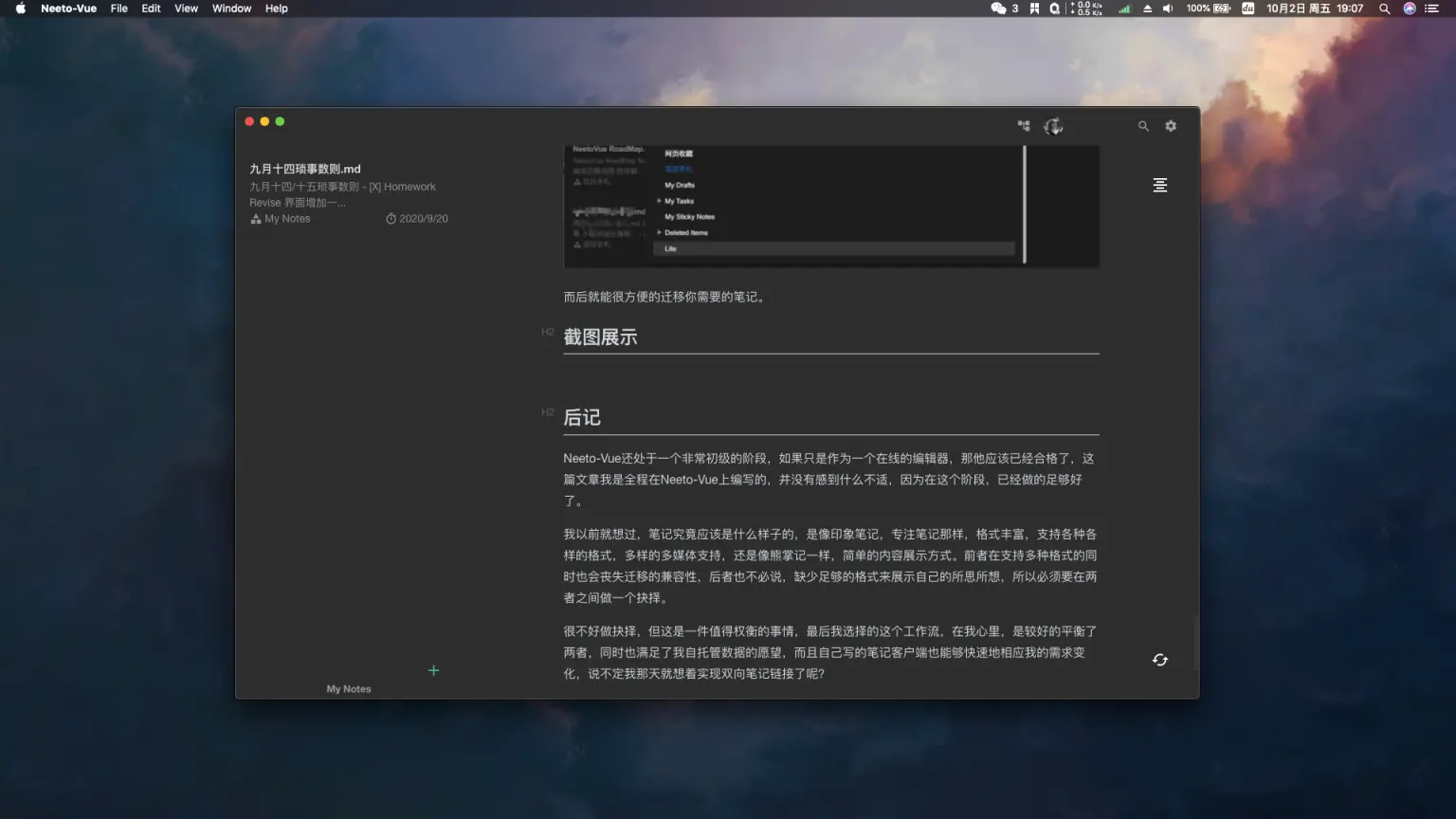
Task: Click the sync arrows icon at bottom right
Action: (1160, 660)
